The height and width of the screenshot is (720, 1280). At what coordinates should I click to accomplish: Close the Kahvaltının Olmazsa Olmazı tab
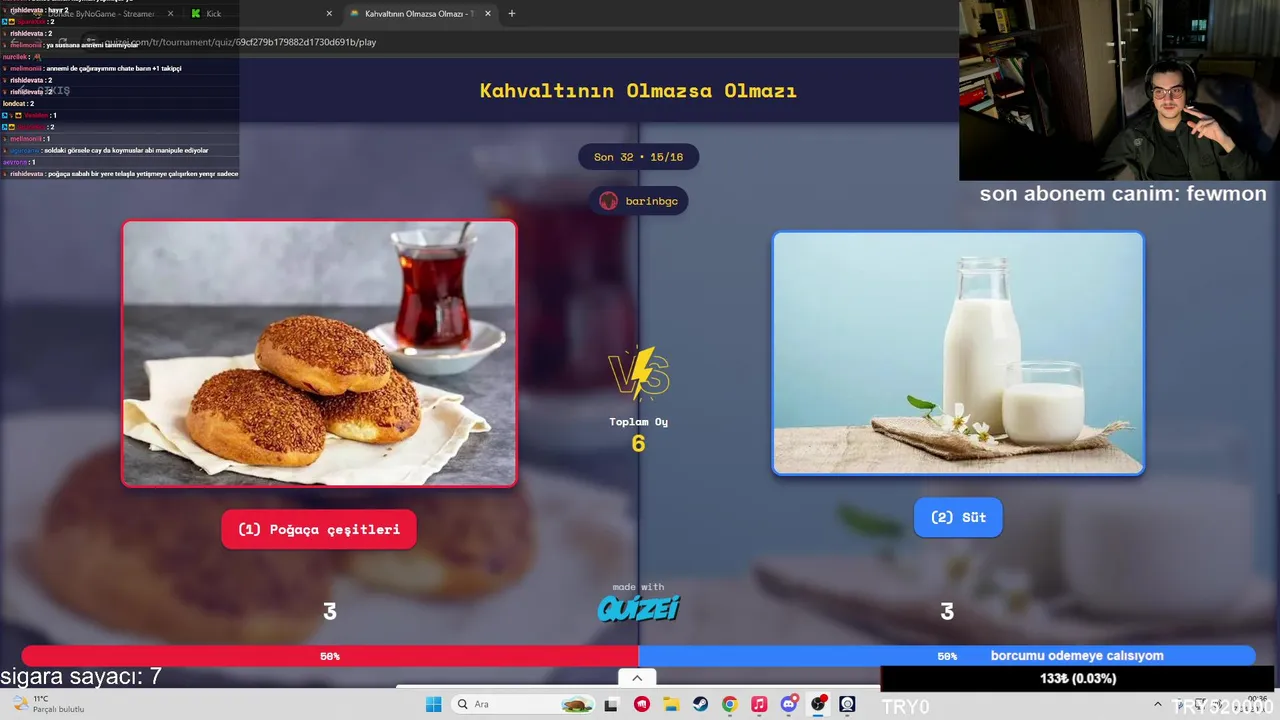click(x=487, y=14)
